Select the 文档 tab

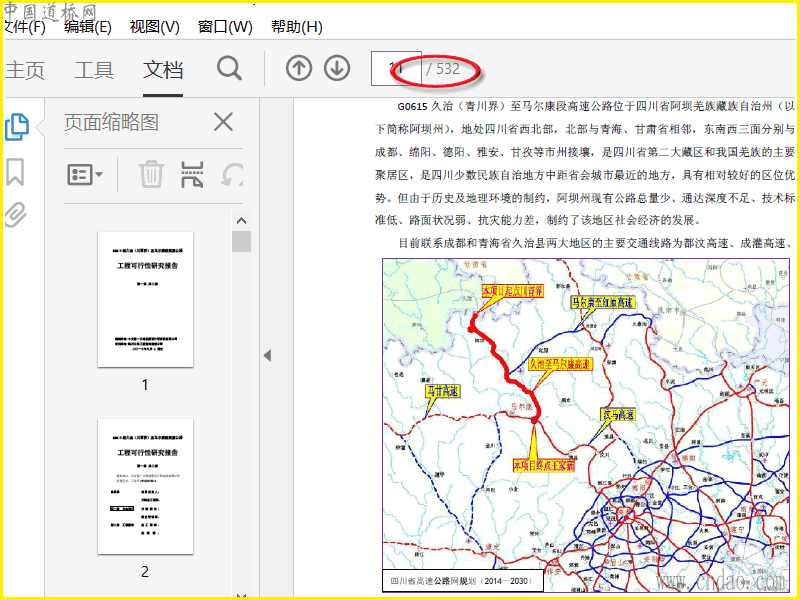coord(163,70)
